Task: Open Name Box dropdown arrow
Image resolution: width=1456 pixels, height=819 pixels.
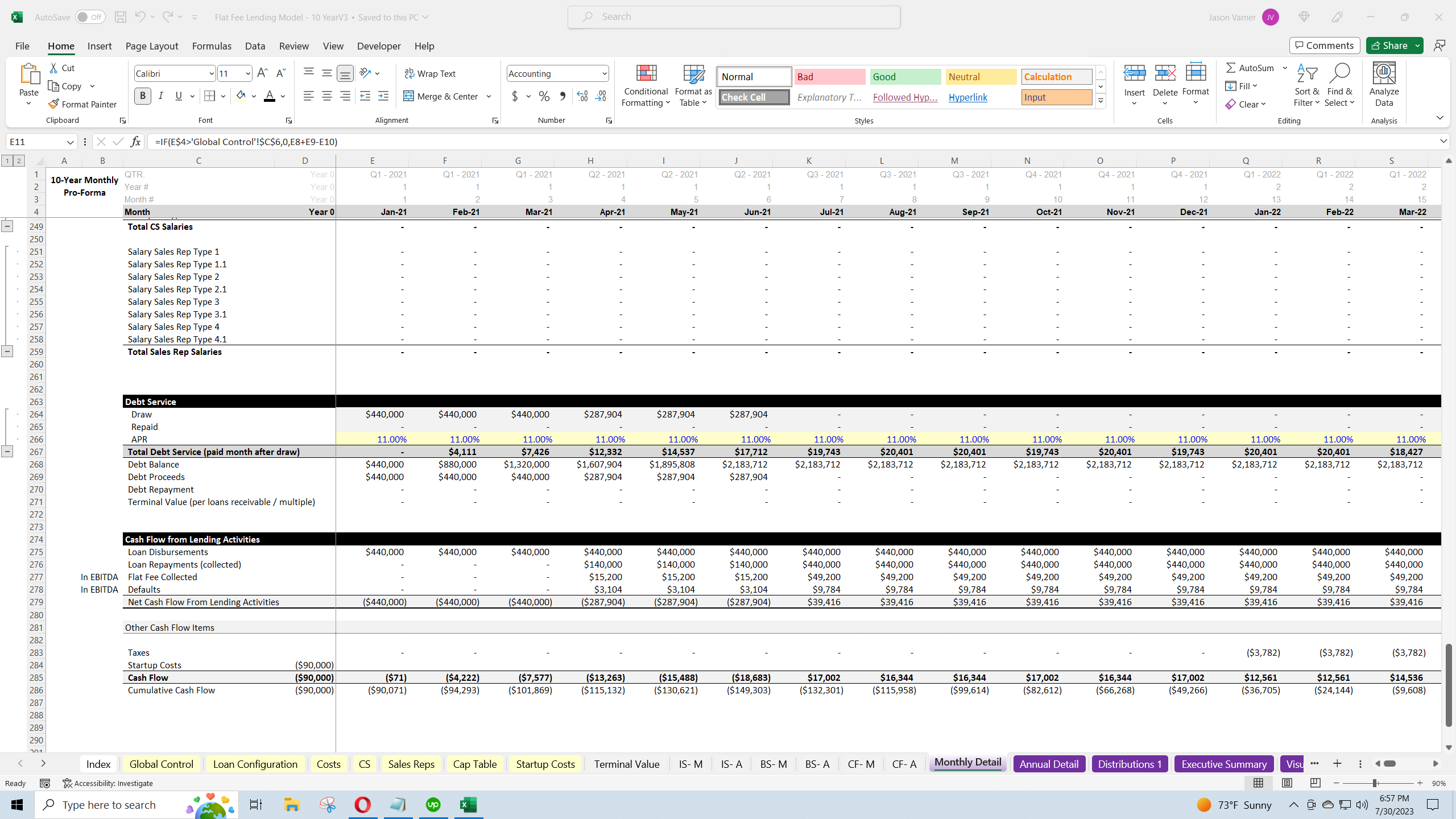Action: coord(70,142)
